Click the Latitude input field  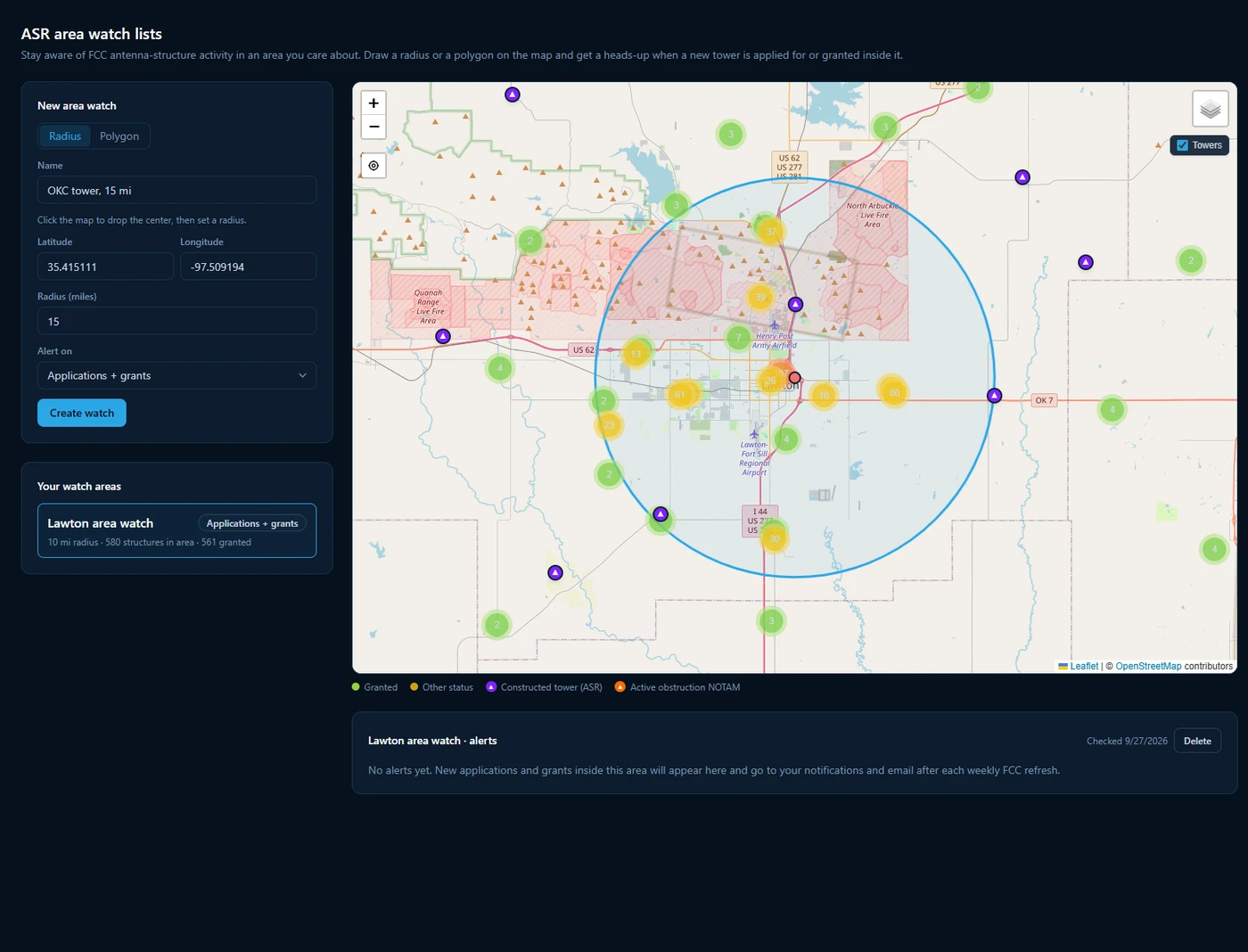[105, 267]
